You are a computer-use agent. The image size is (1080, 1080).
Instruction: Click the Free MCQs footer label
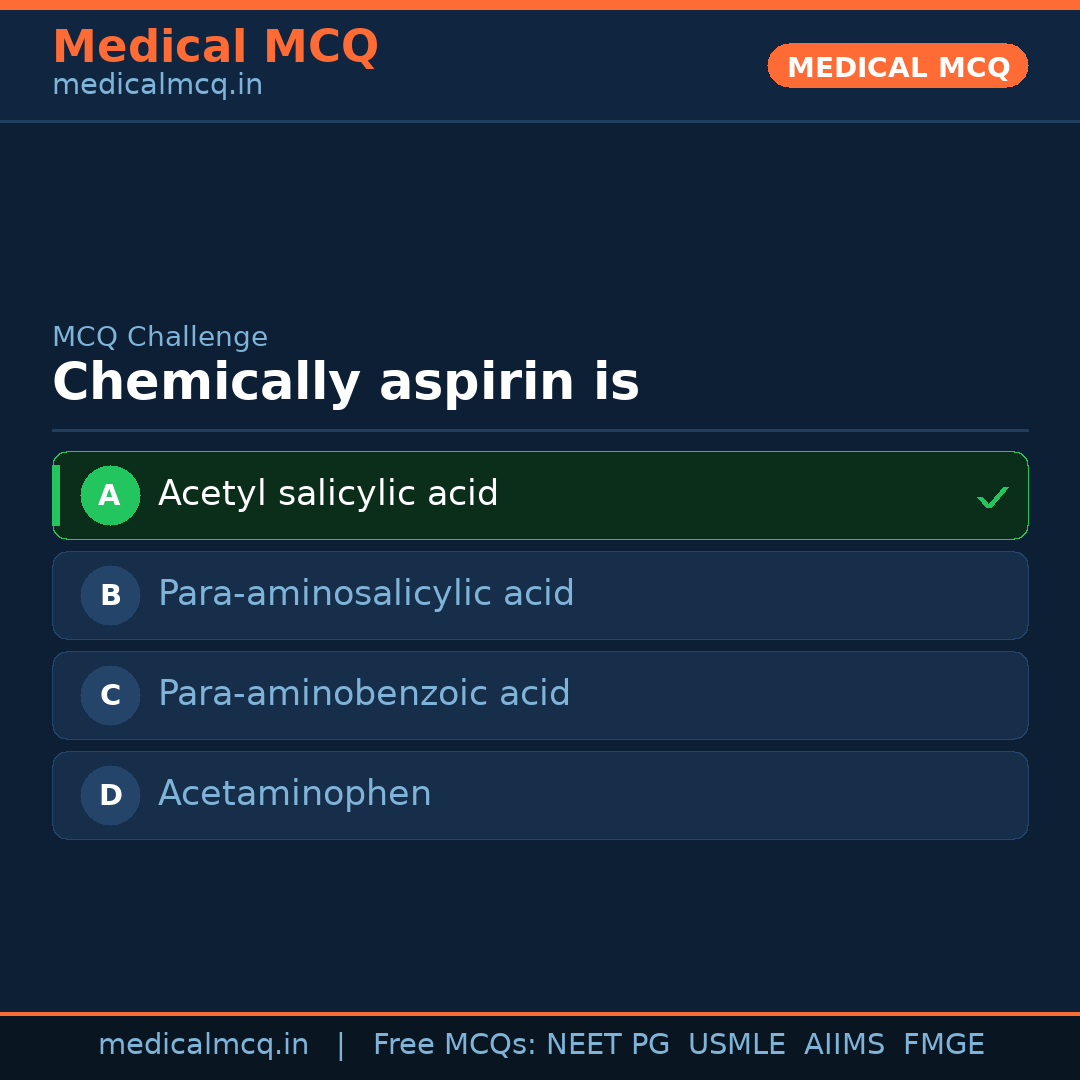[454, 1045]
